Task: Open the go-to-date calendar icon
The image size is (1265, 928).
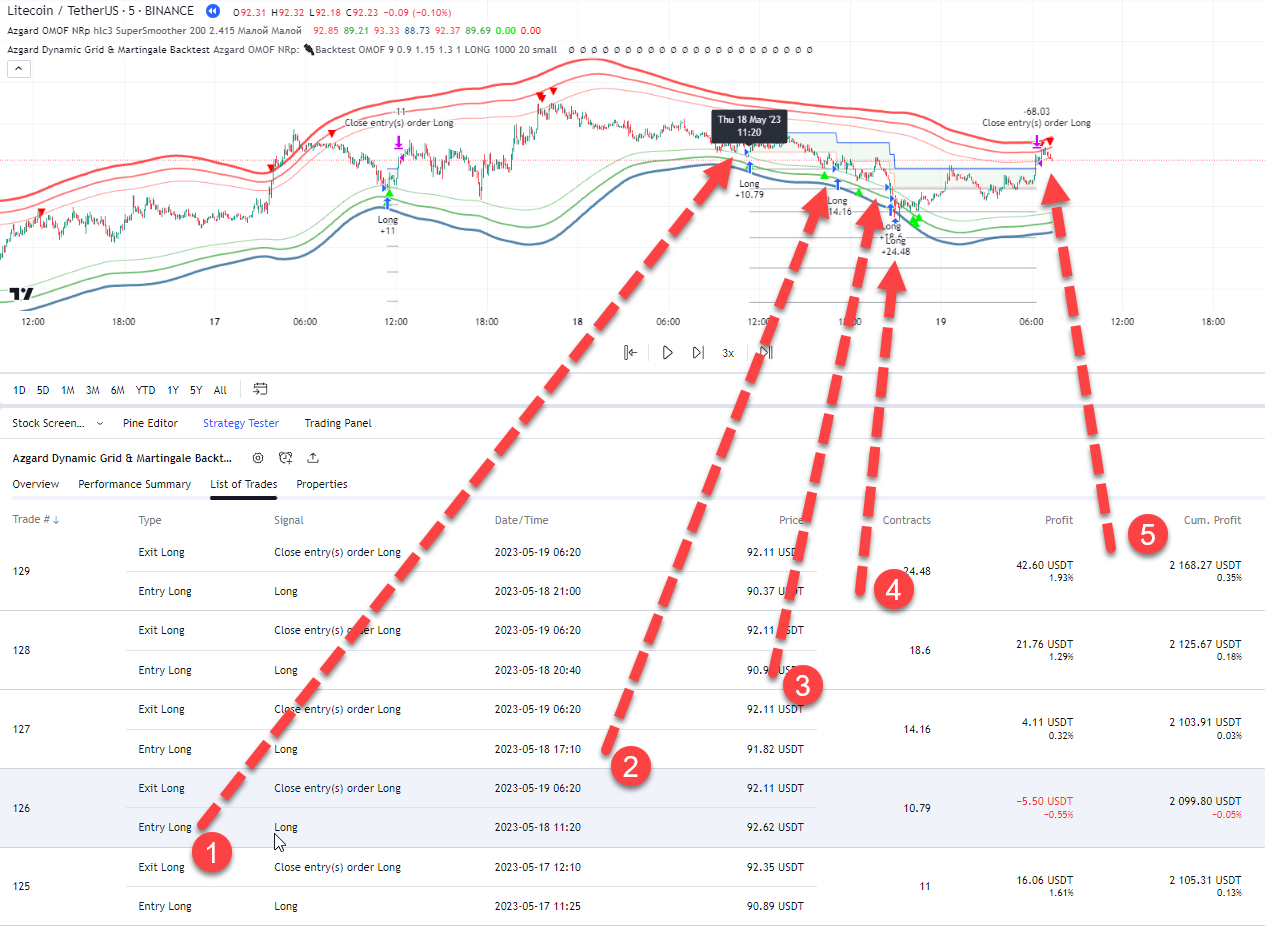Action: point(261,389)
